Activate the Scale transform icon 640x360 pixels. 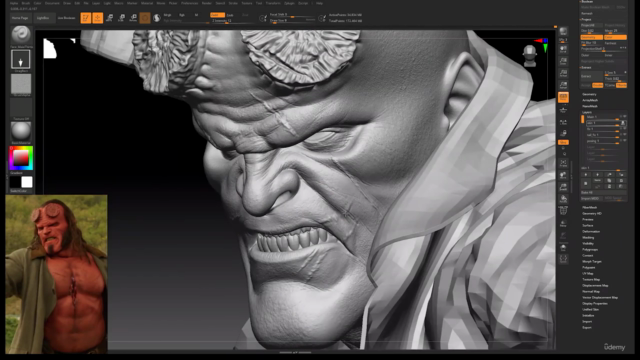coord(121,18)
